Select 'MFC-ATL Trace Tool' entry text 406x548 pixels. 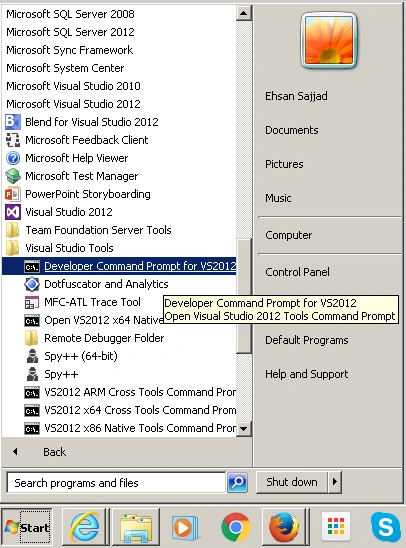coord(93,302)
